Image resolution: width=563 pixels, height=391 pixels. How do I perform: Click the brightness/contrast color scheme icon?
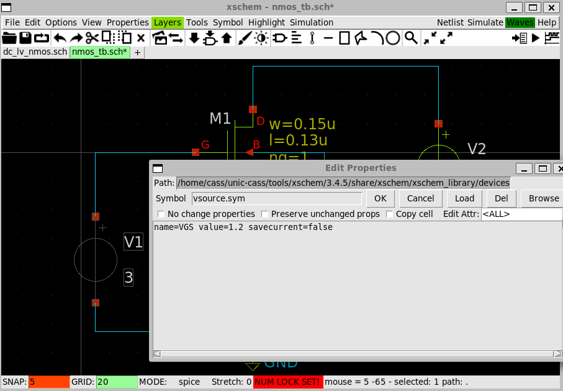(x=261, y=38)
